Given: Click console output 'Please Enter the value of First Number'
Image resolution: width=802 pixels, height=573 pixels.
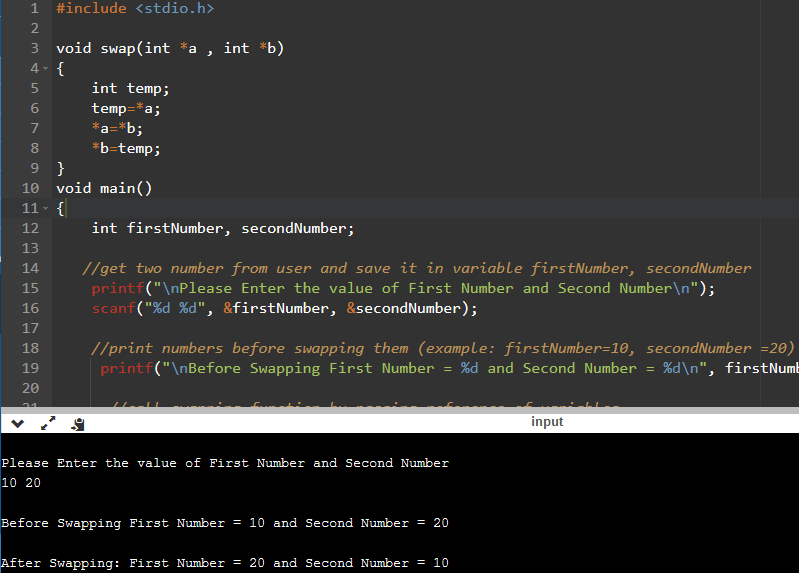Looking at the screenshot, I should (225, 463).
